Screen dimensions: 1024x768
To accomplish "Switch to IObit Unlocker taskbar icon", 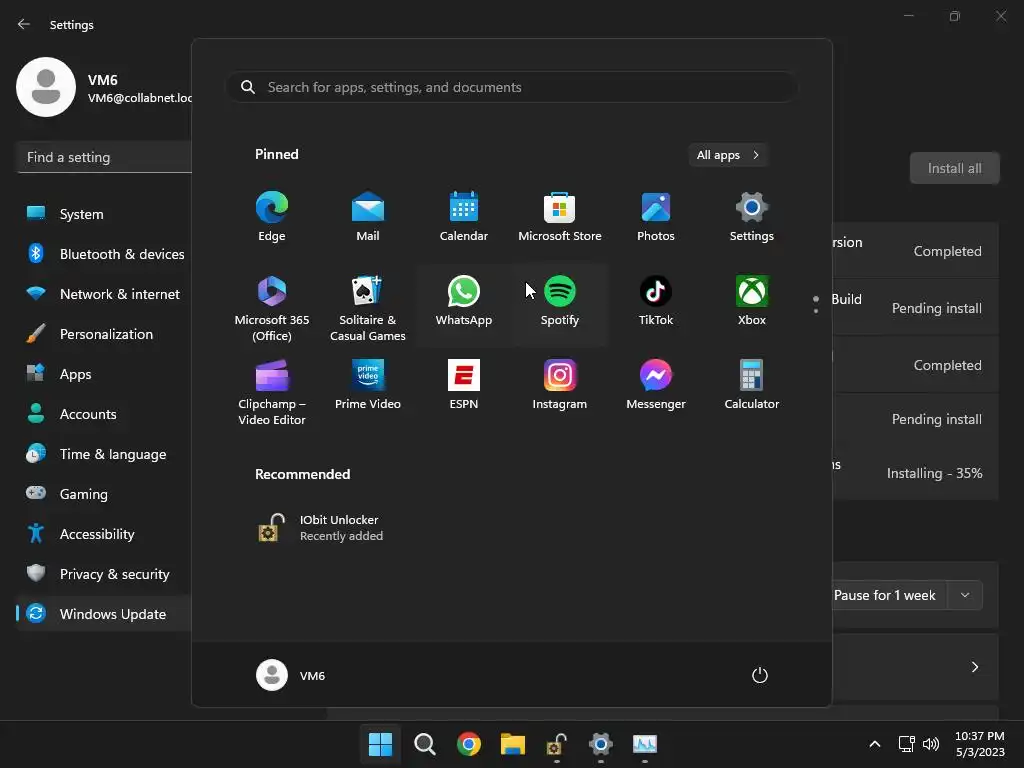I will pyautogui.click(x=556, y=744).
